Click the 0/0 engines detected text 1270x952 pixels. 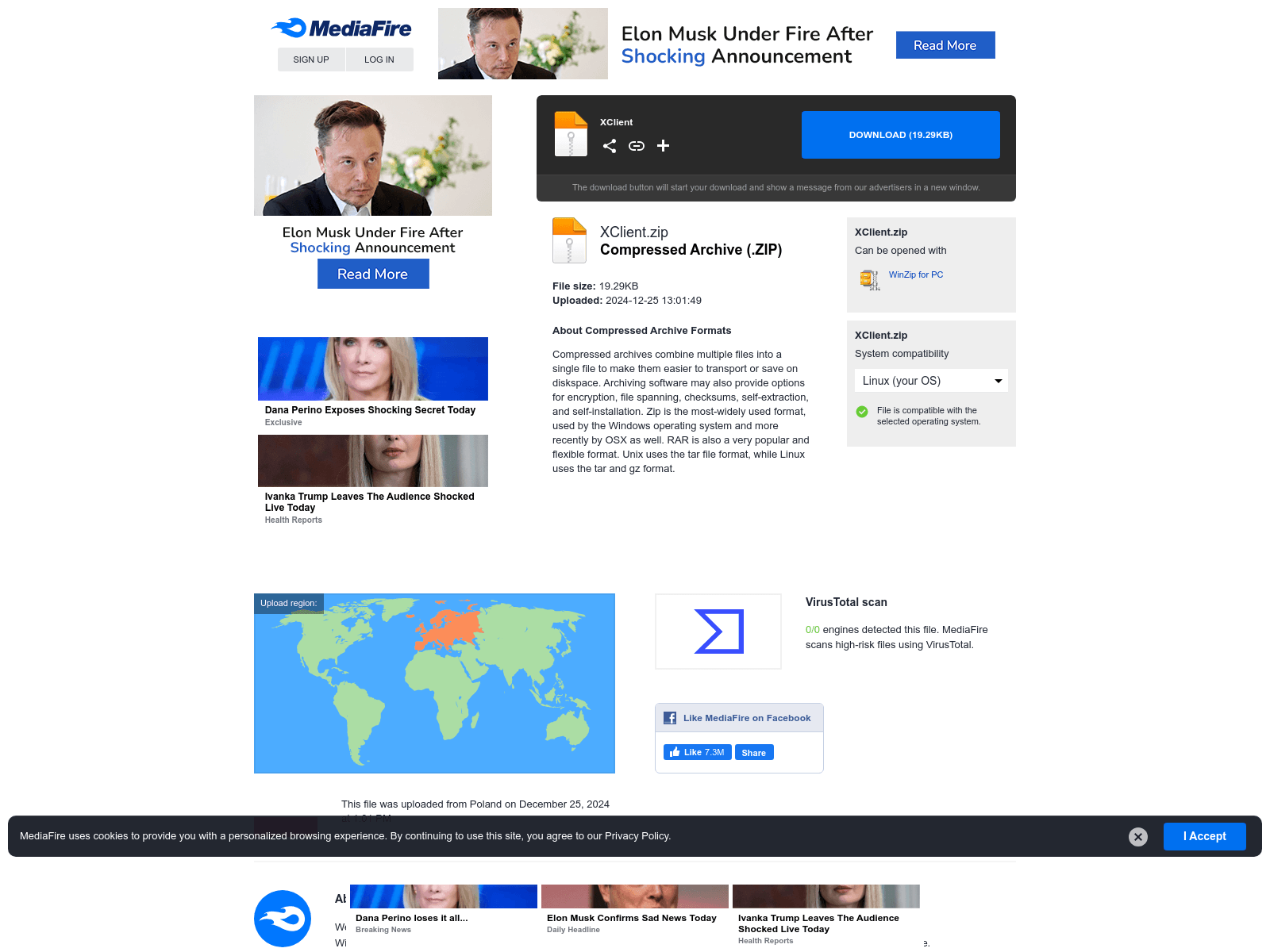[897, 637]
